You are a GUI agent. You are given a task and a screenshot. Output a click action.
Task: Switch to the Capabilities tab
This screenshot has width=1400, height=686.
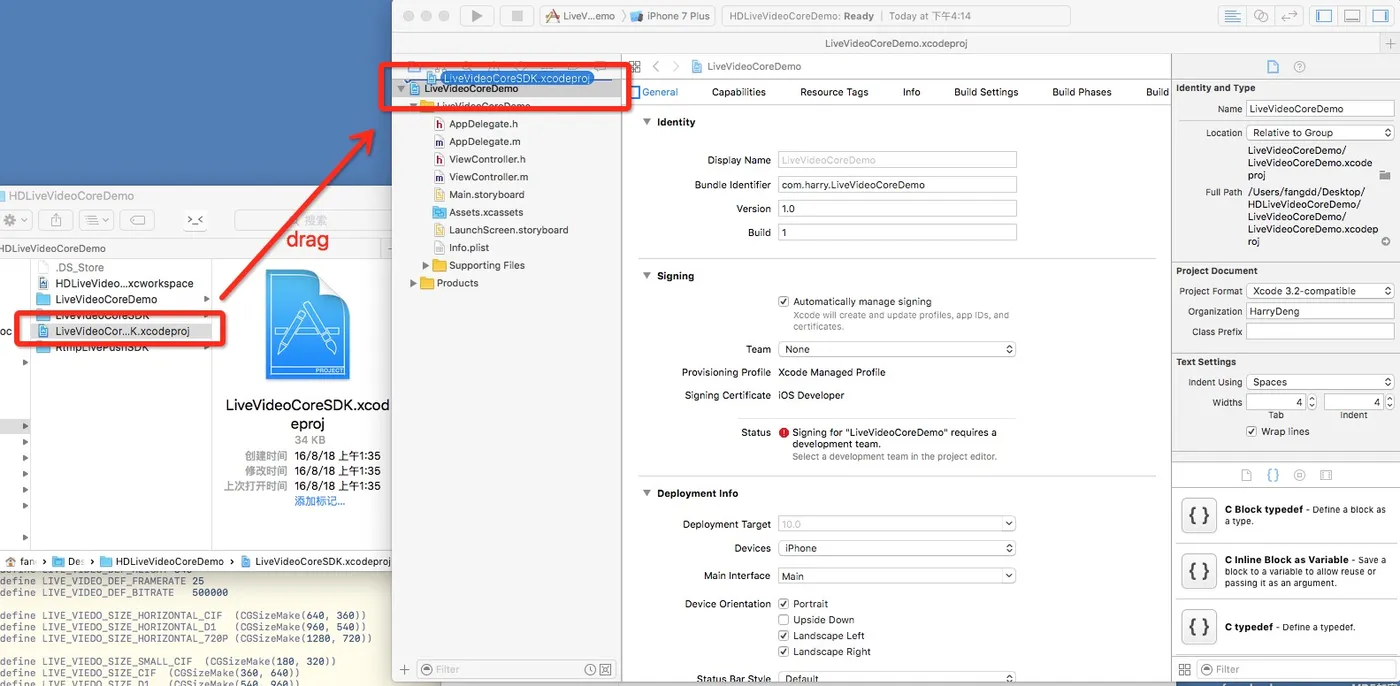pos(739,92)
